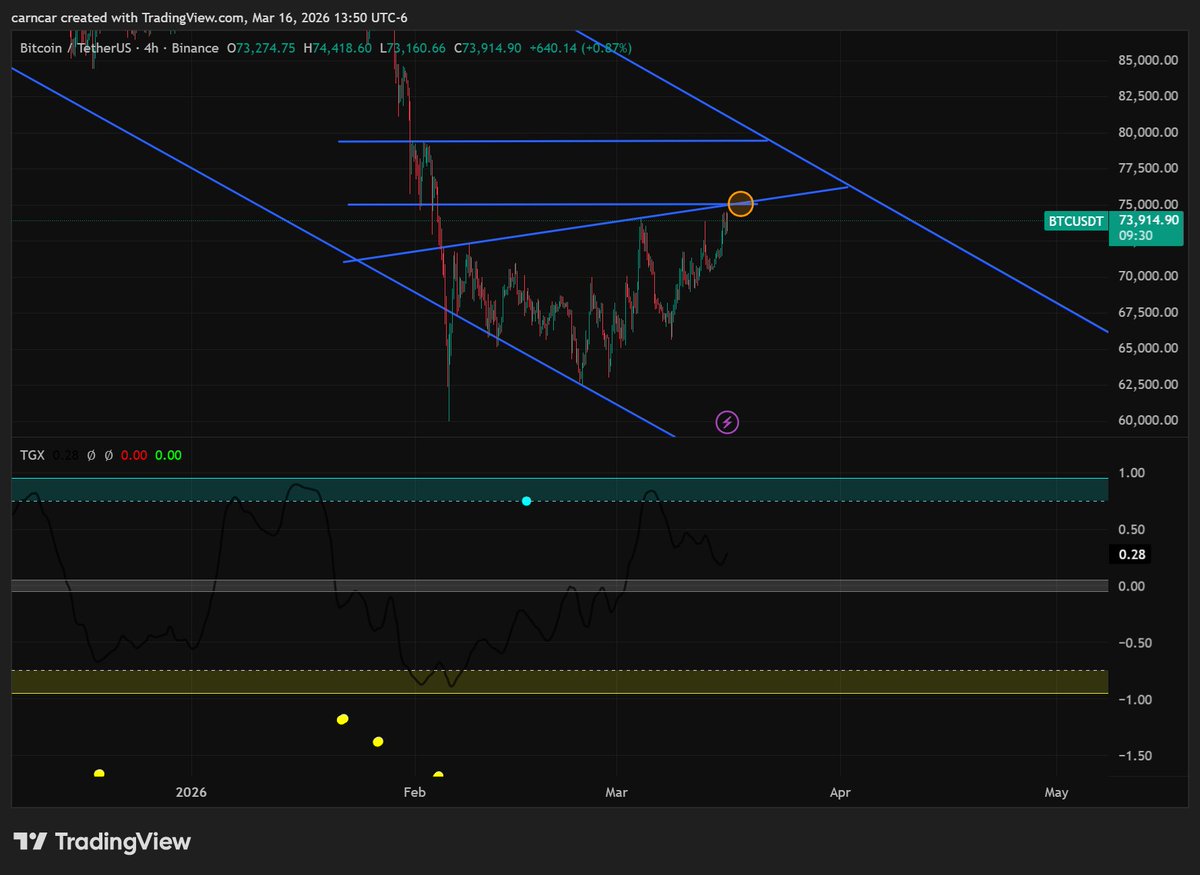Click the 60,000.00 price axis label
1200x875 pixels.
pyautogui.click(x=1149, y=420)
